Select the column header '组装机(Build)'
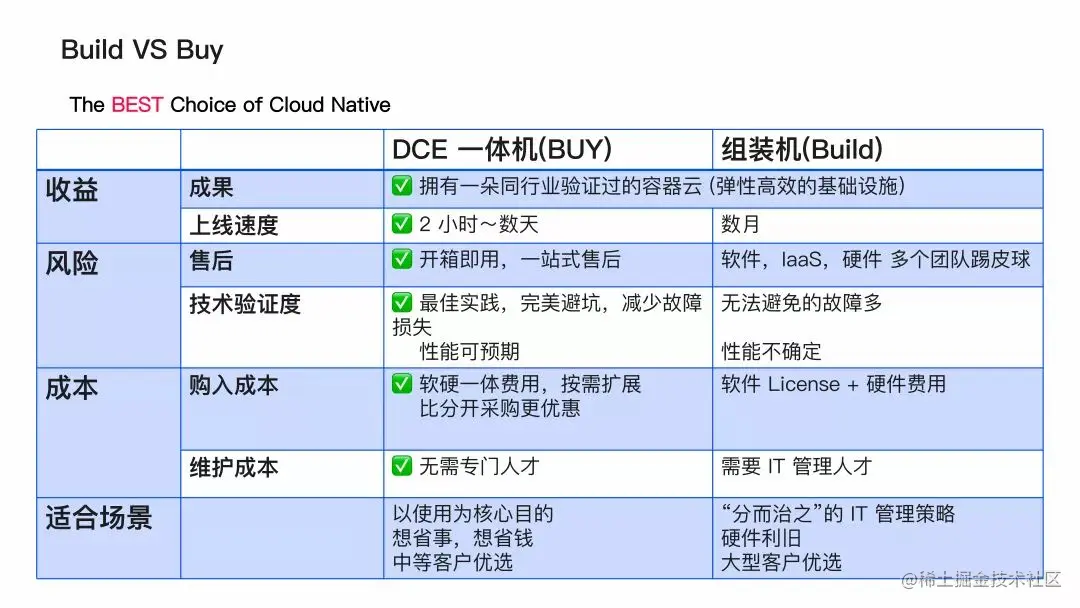This screenshot has width=1080, height=608. pyautogui.click(x=802, y=149)
